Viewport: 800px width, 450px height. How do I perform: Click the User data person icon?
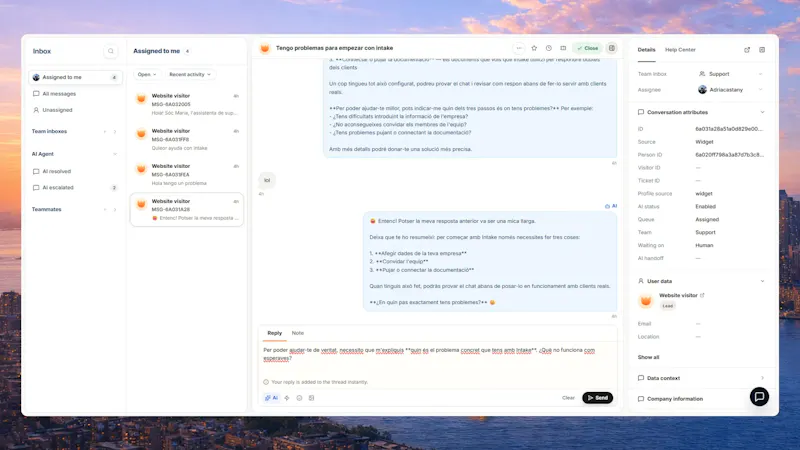[x=641, y=281]
